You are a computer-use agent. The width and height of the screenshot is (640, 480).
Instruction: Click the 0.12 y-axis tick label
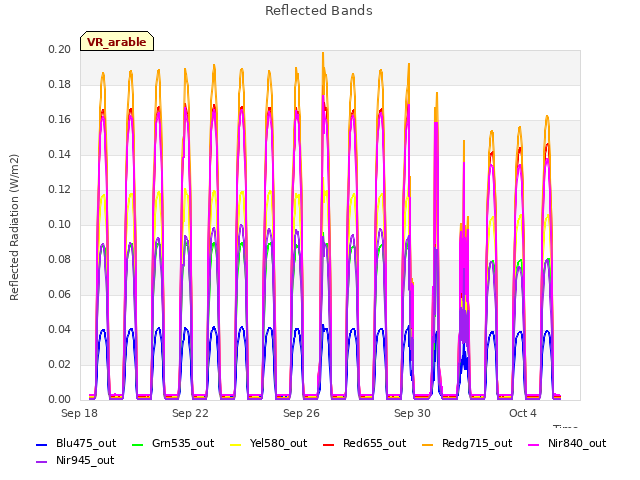pyautogui.click(x=60, y=190)
